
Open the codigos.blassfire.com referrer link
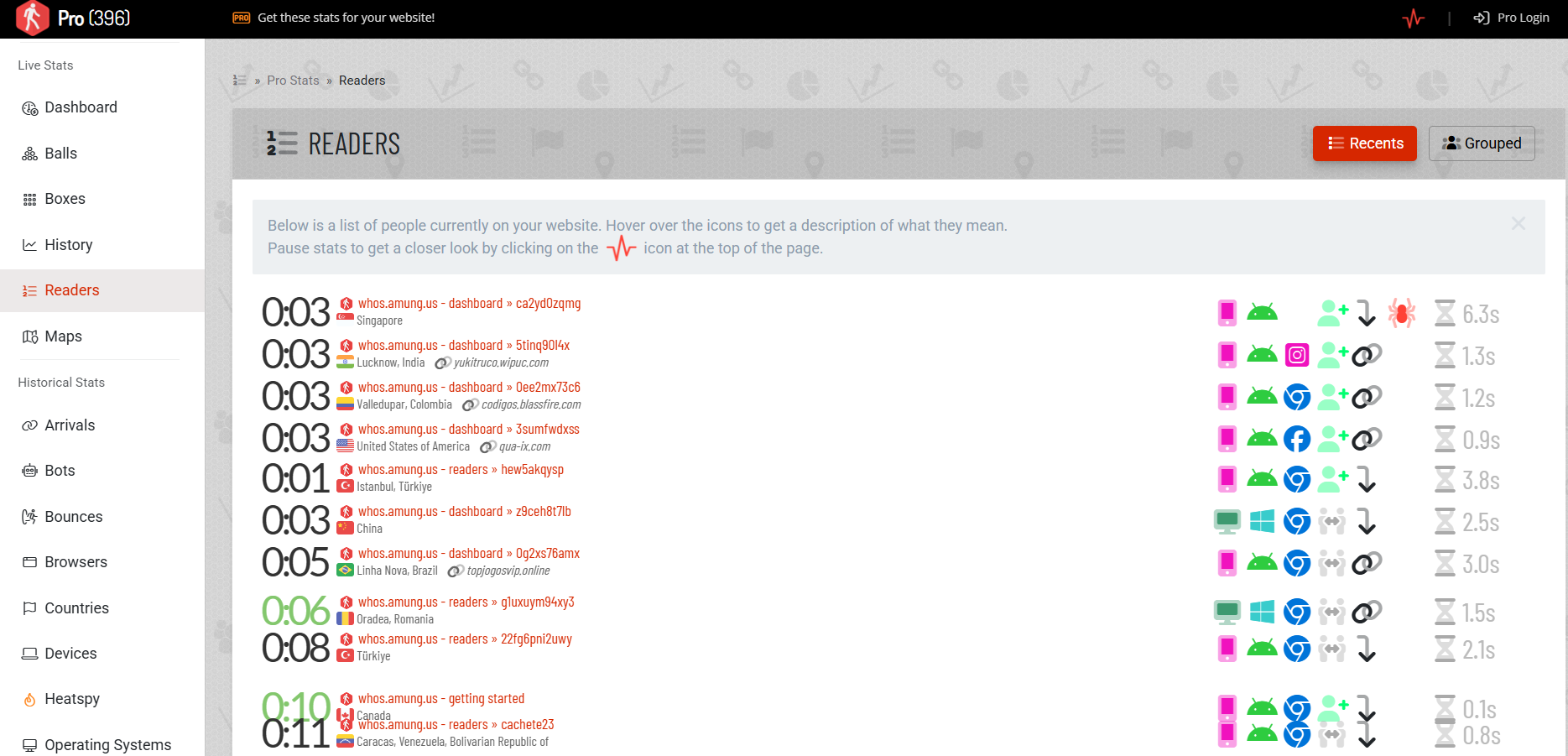[531, 405]
